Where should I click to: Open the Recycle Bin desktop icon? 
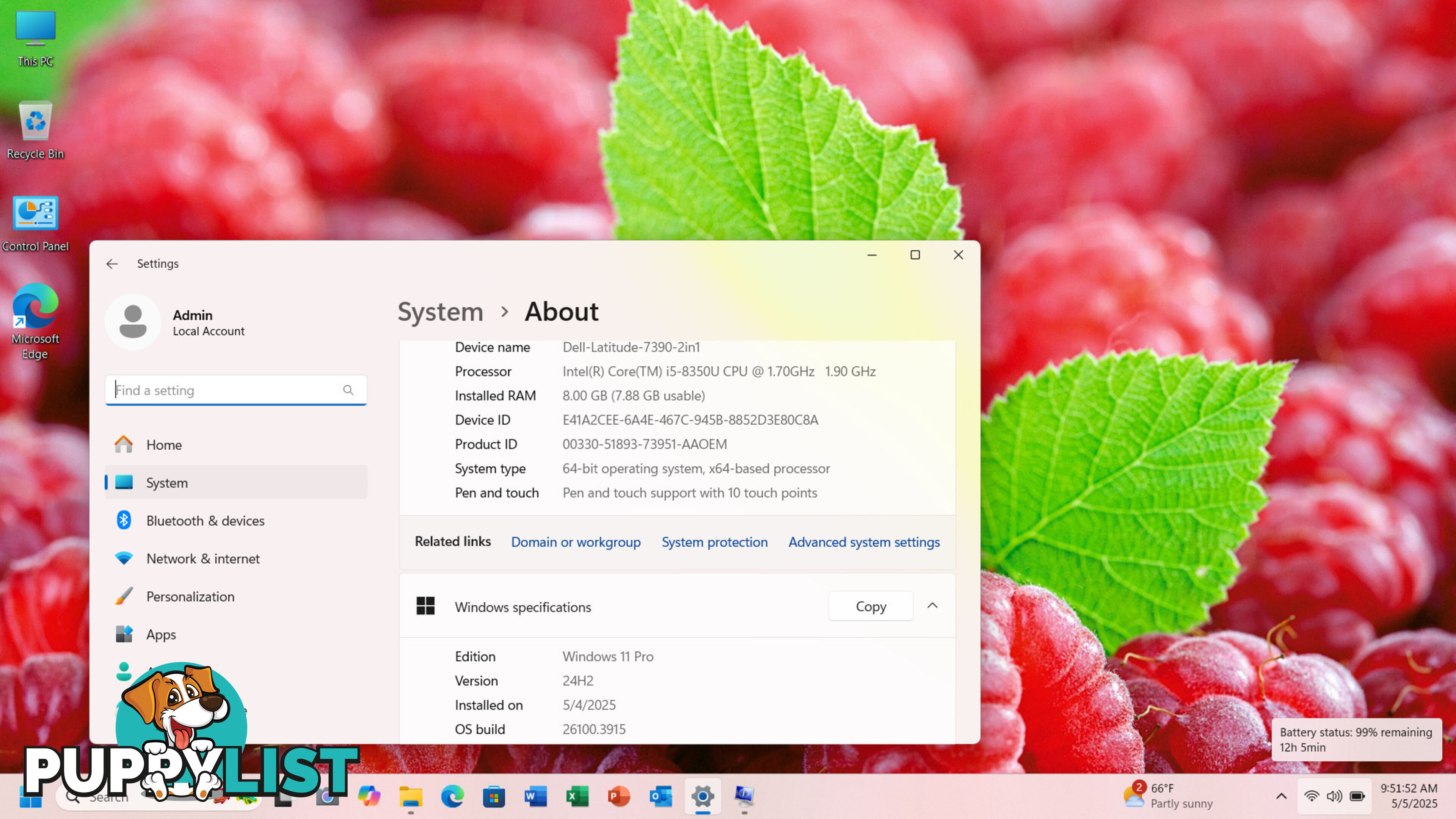pos(35,130)
